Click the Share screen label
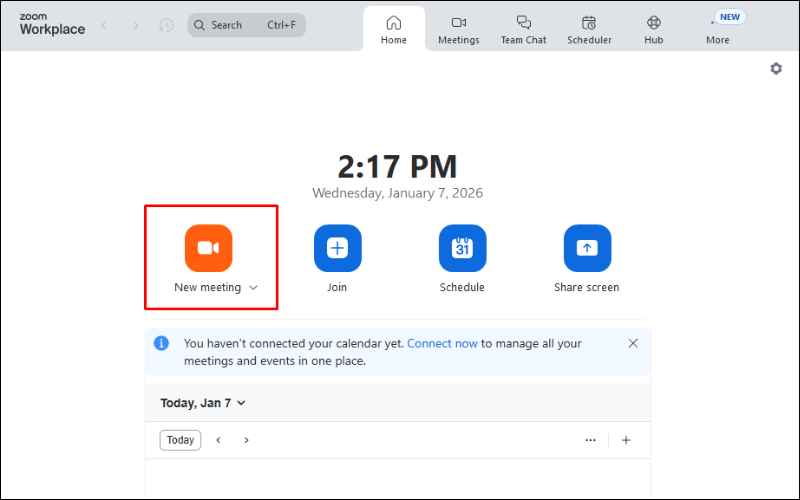The image size is (800, 500). pyautogui.click(x=587, y=287)
